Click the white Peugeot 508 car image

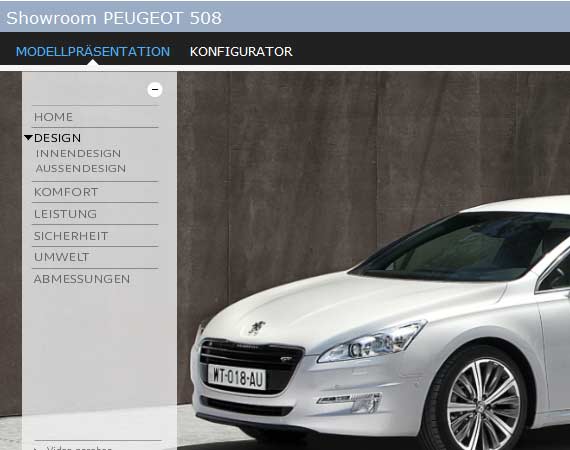(380, 324)
